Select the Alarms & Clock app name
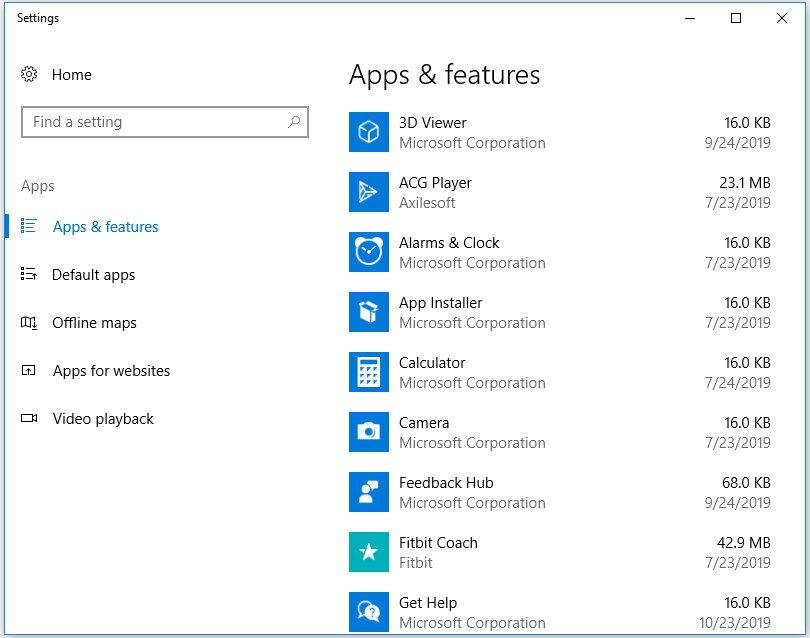This screenshot has height=638, width=810. click(449, 243)
